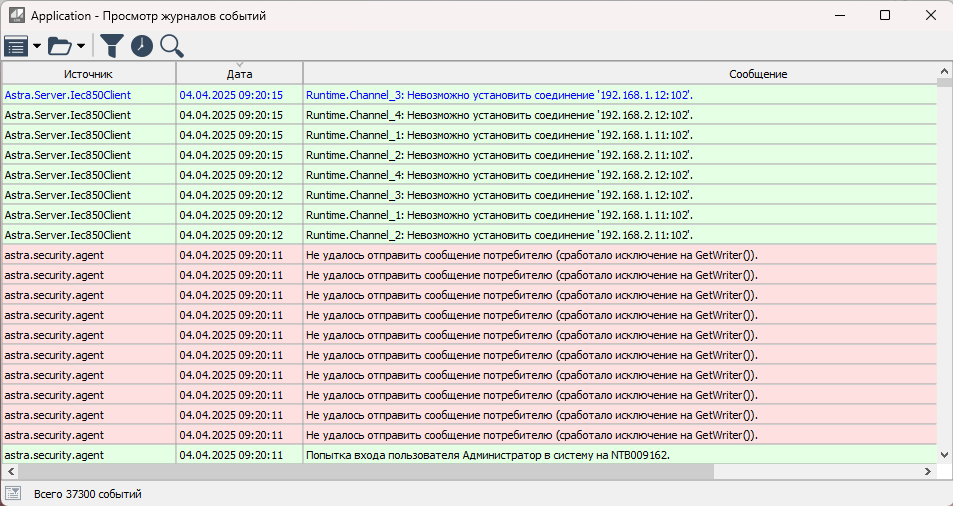Screen dimensions: 953x506
Task: Click the clock time filter icon
Action: click(x=142, y=46)
